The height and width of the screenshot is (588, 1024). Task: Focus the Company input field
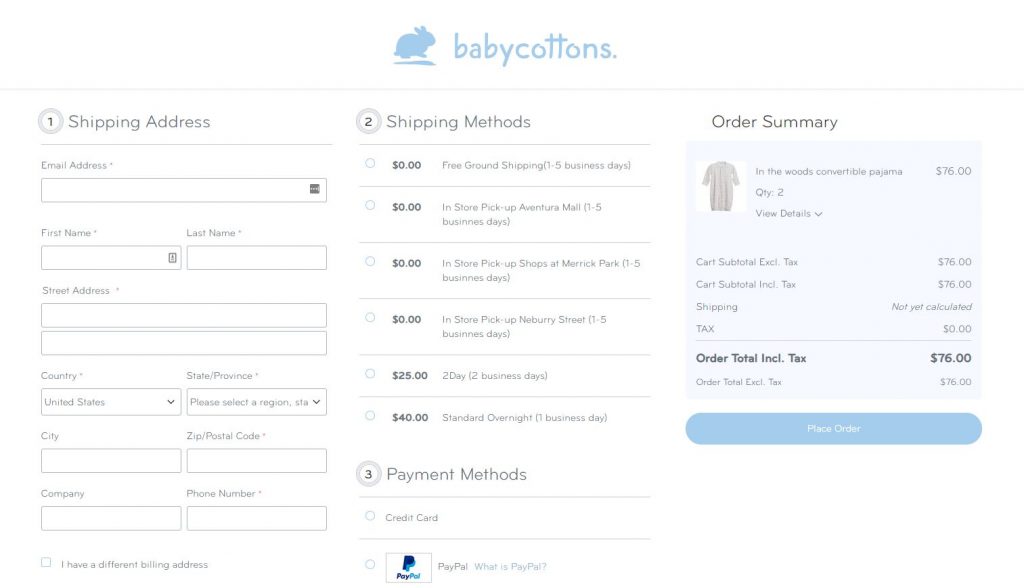[x=111, y=518]
